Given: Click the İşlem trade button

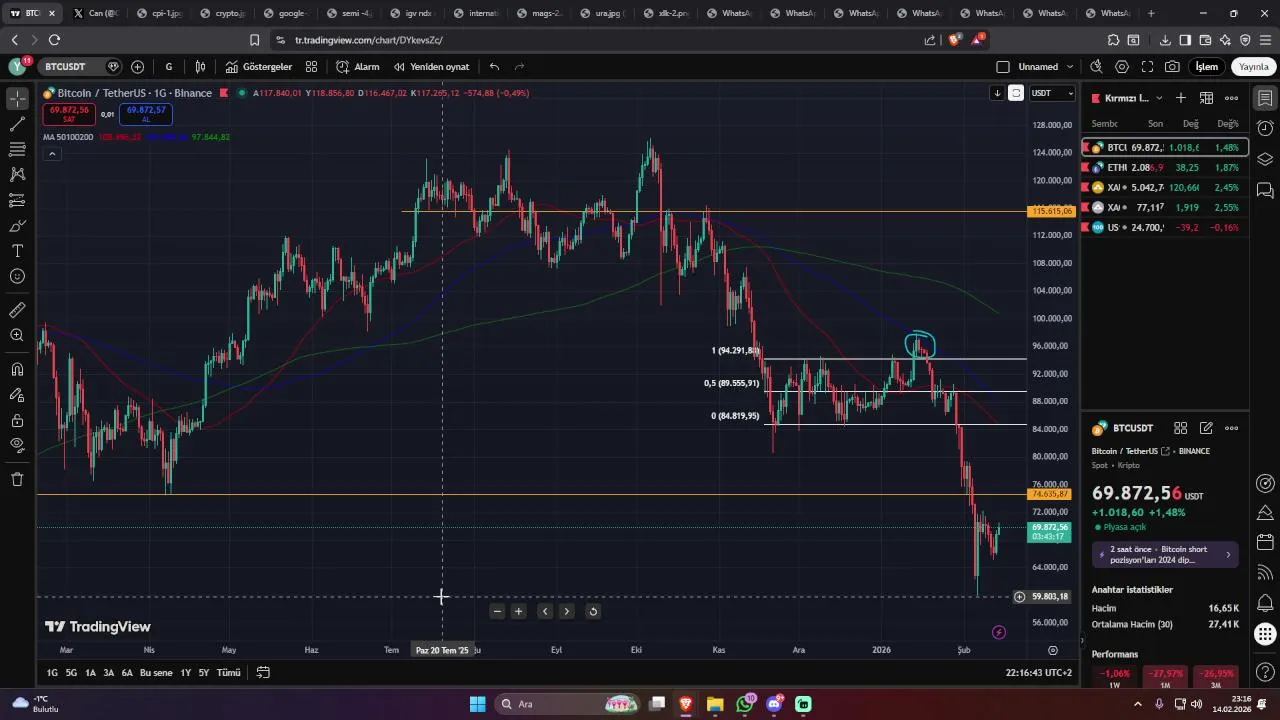Looking at the screenshot, I should (1207, 67).
